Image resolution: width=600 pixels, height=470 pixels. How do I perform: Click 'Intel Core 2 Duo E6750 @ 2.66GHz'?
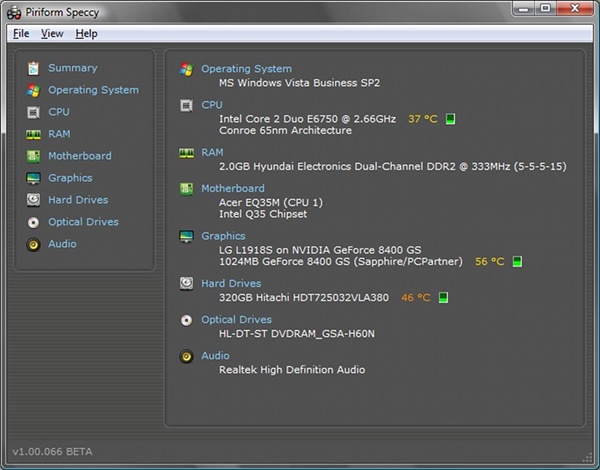[307, 119]
